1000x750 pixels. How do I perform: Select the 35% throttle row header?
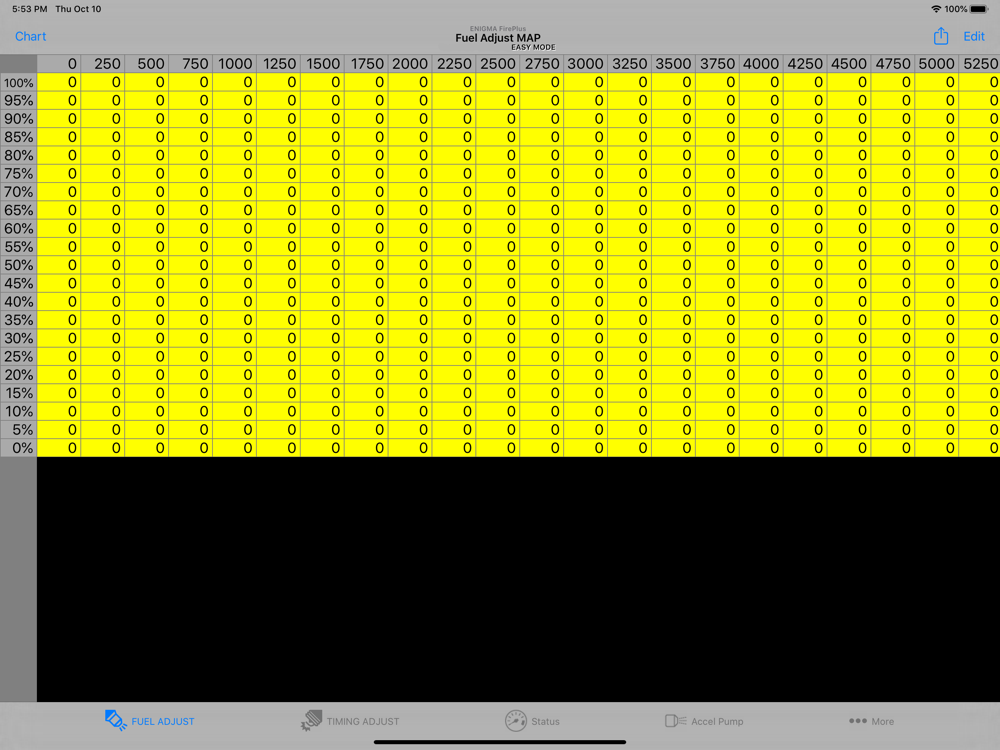[x=18, y=320]
